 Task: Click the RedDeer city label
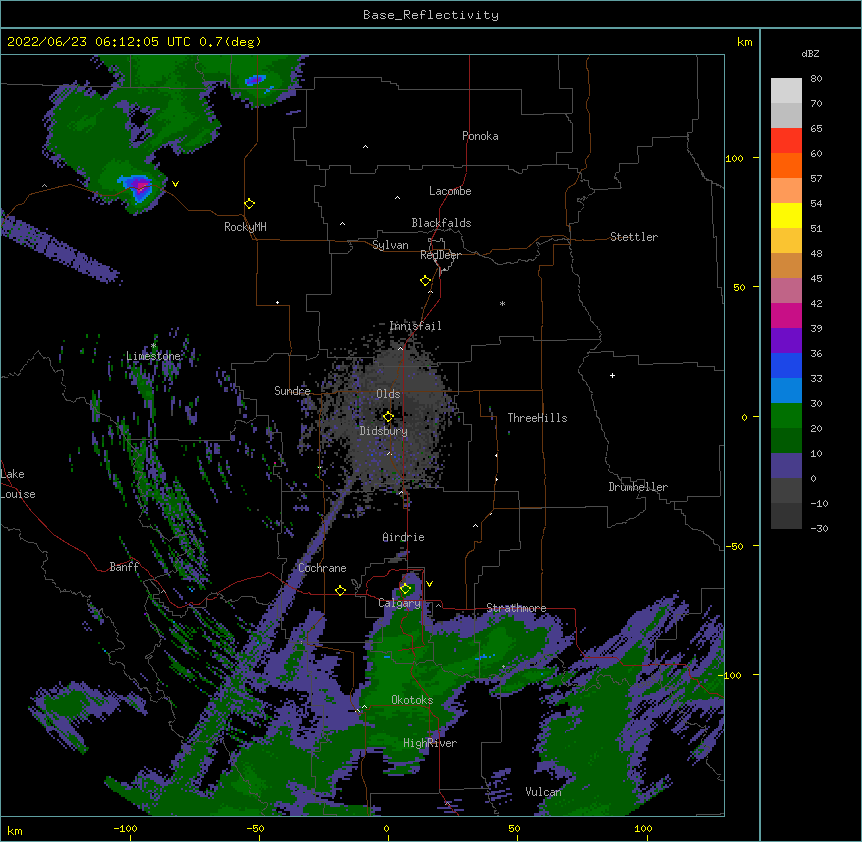pyautogui.click(x=440, y=255)
